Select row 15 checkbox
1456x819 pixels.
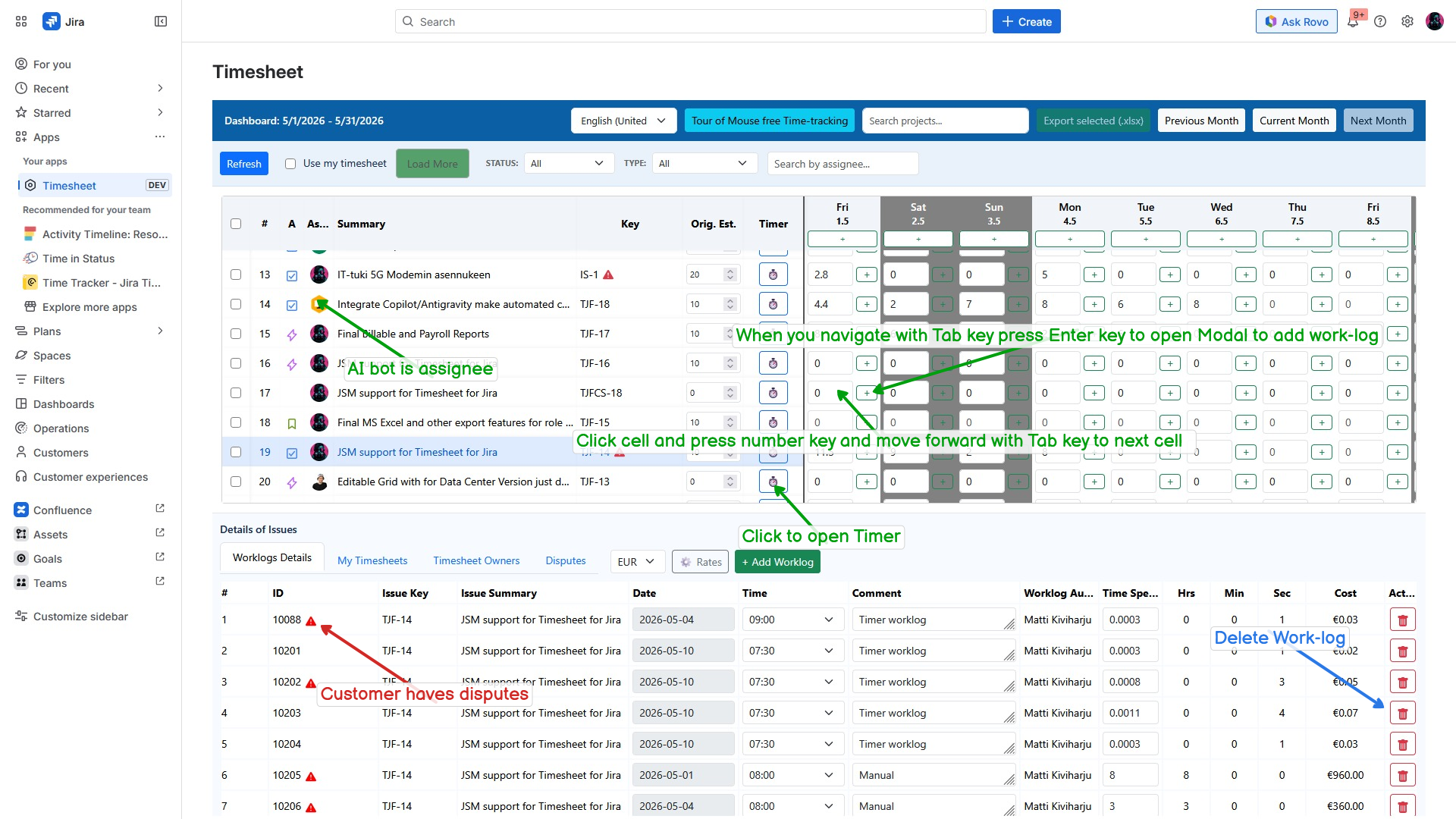236,334
